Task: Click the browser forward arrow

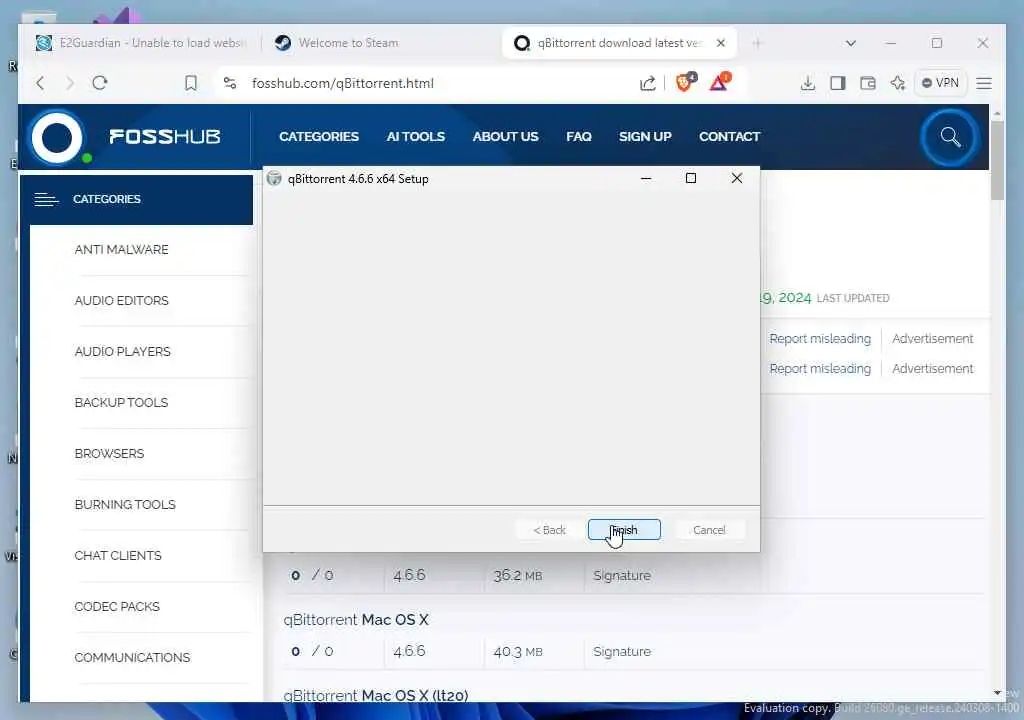Action: pyautogui.click(x=70, y=83)
